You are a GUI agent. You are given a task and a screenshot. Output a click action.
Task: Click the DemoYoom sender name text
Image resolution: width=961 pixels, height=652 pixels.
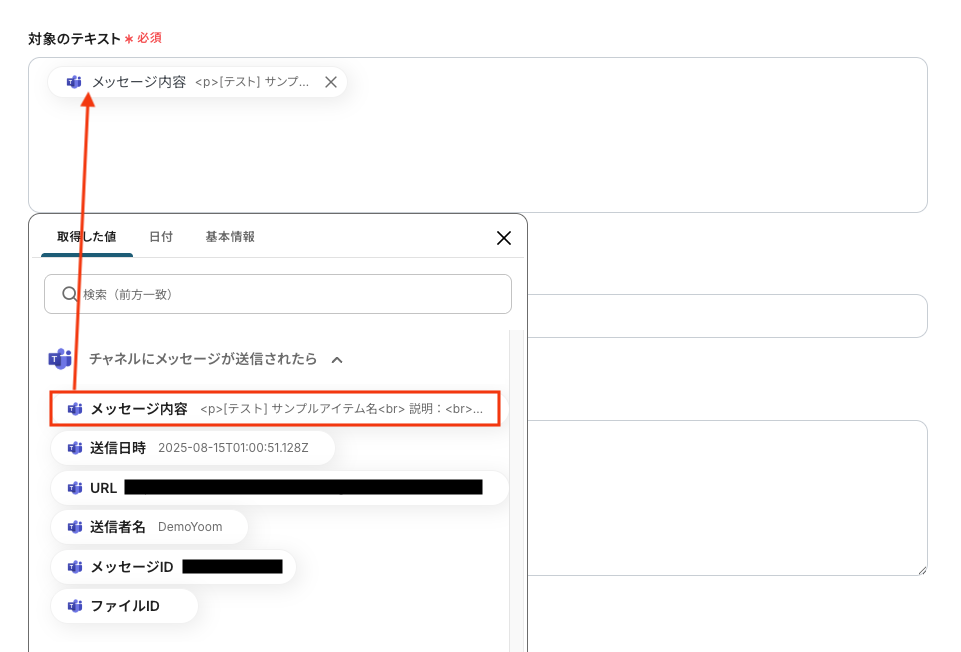click(x=190, y=527)
